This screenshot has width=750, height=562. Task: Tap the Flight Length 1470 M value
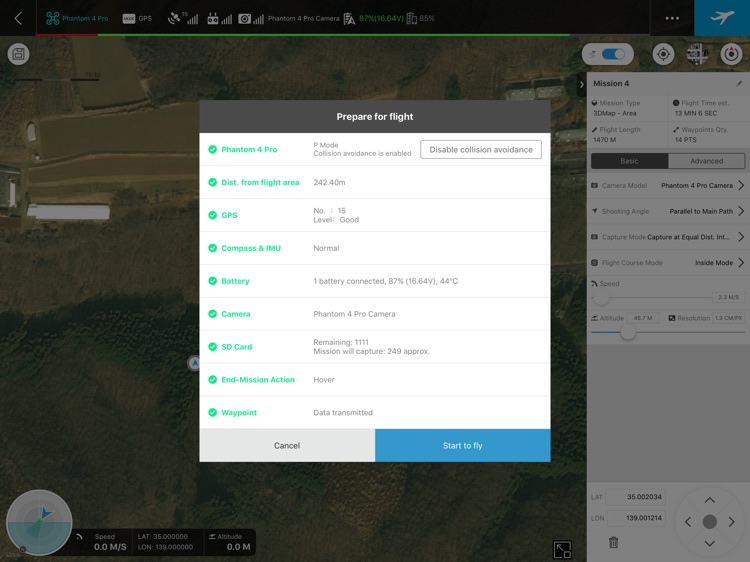tap(605, 140)
